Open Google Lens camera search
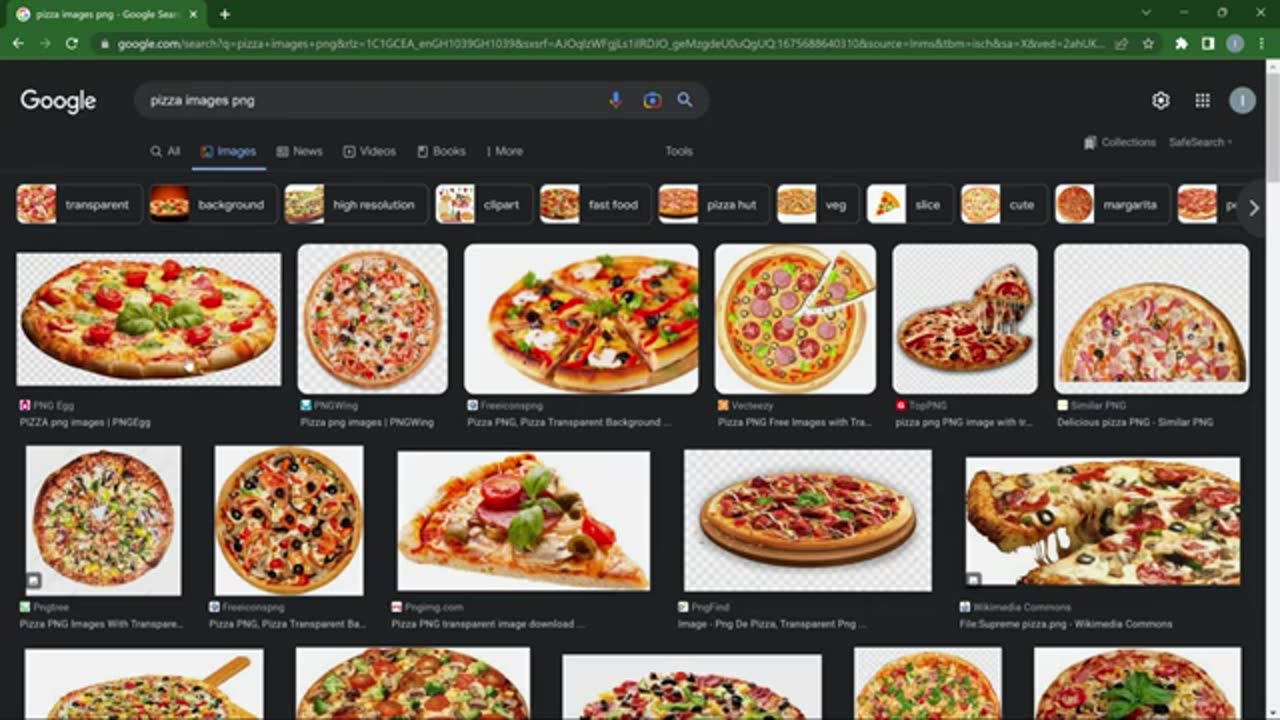1280x720 pixels. (652, 100)
